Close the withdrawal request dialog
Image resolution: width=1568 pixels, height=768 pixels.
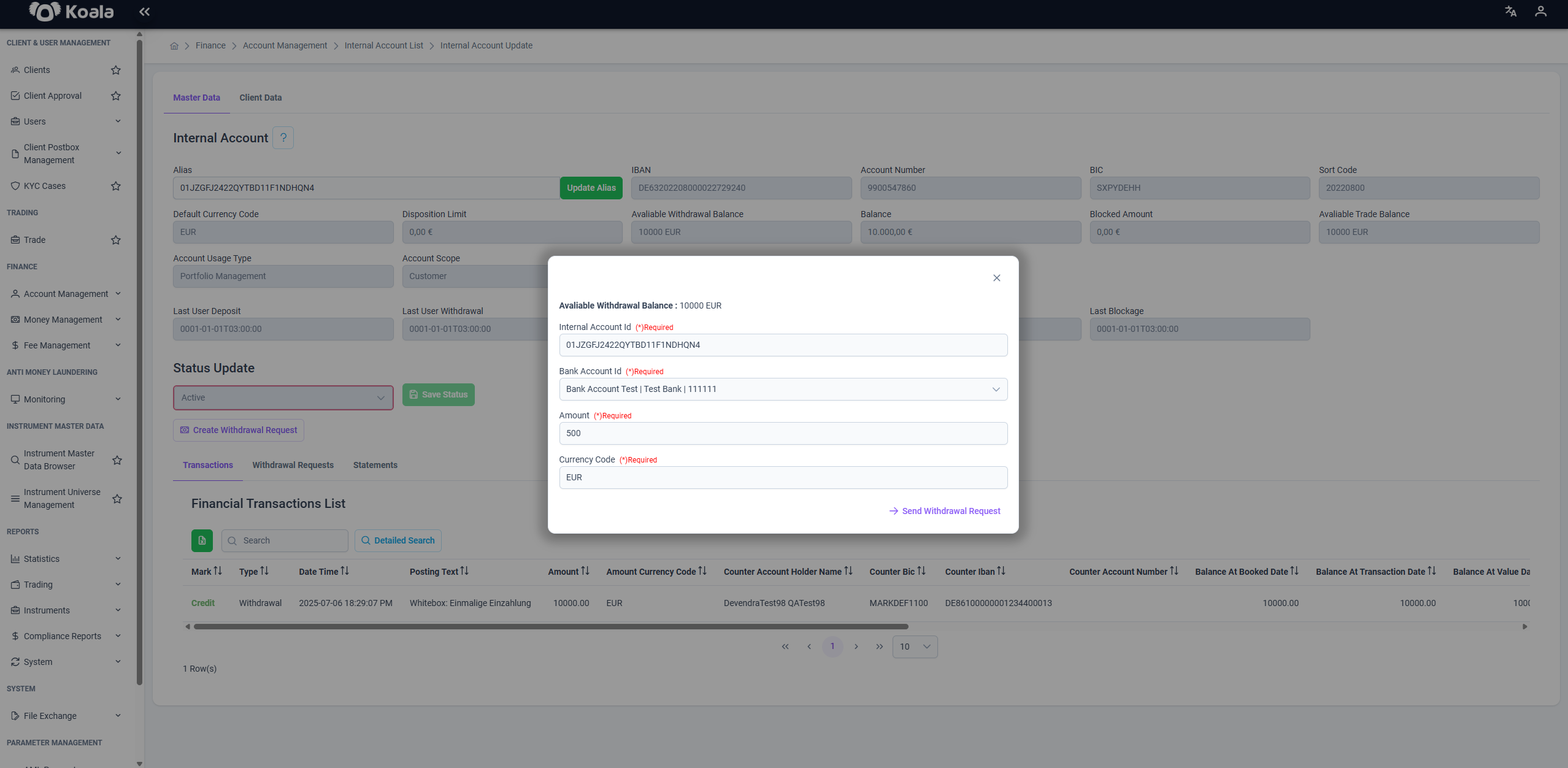coord(997,278)
